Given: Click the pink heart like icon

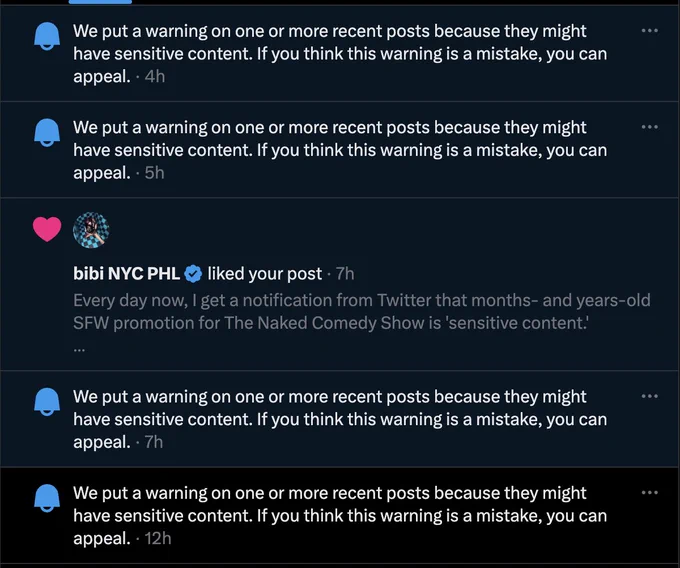Looking at the screenshot, I should (x=47, y=229).
